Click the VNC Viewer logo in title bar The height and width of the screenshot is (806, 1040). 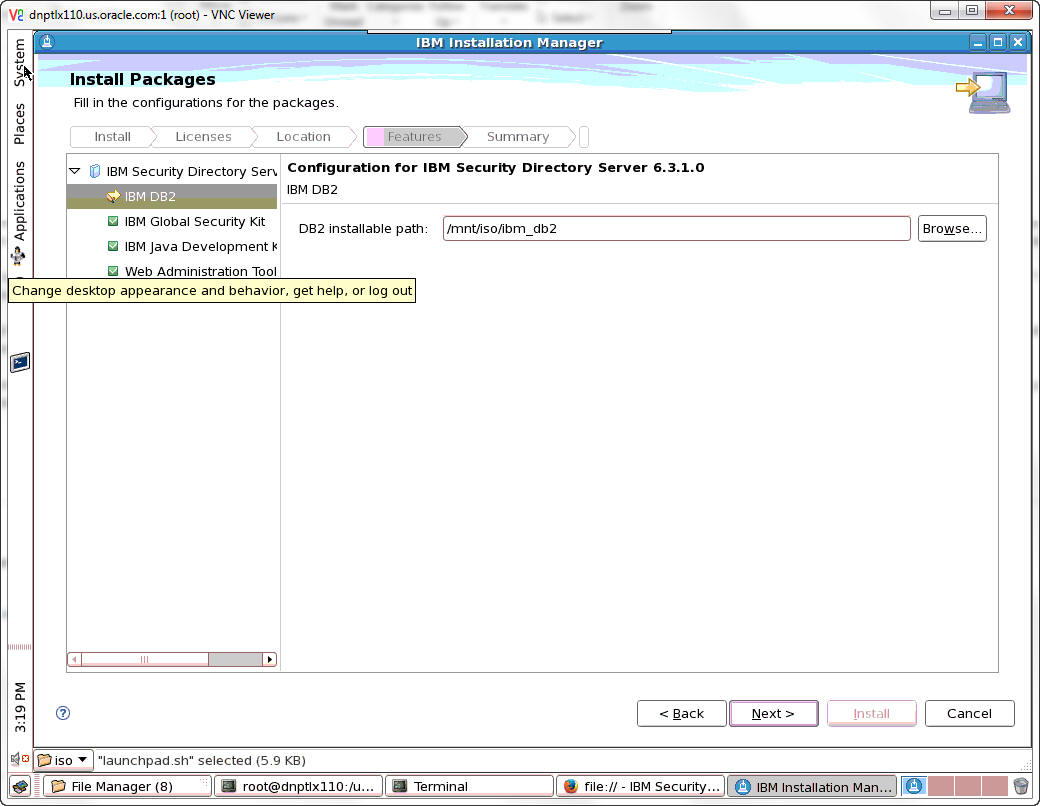(x=17, y=14)
